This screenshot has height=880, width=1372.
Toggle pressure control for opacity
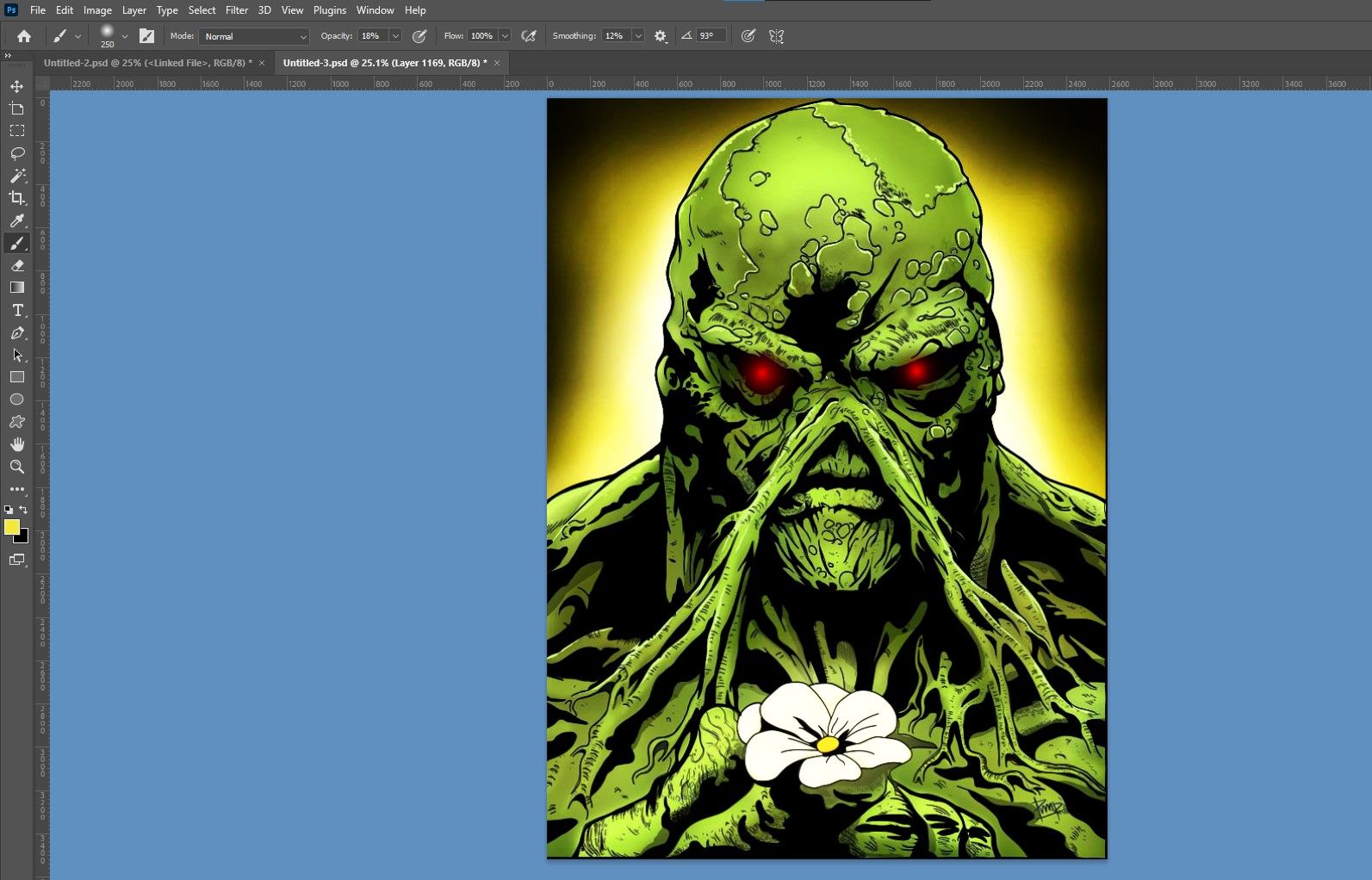click(x=419, y=36)
